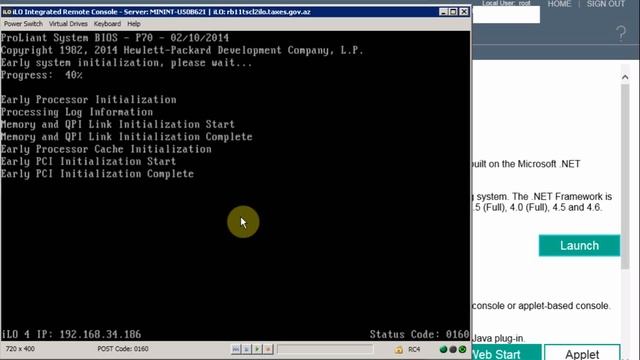The image size is (640, 360).
Task: Click 'iLO 4 IP: 192.168.34.186' text
Action: [71, 335]
